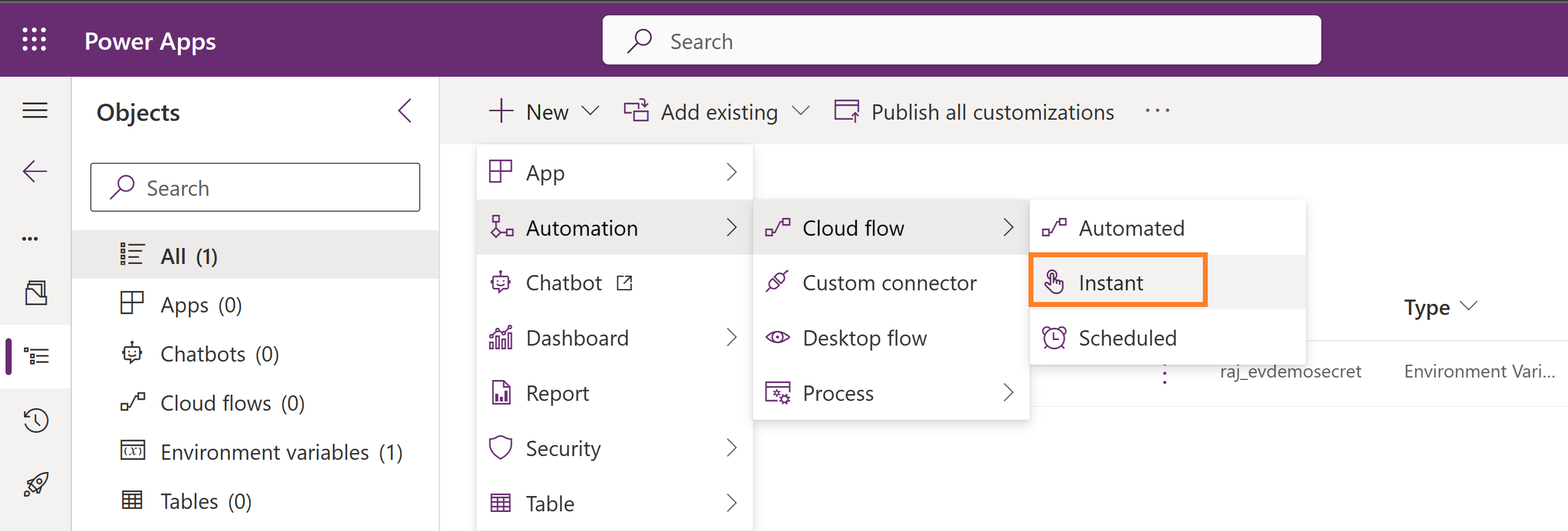Open toolbar overflow more commands
Viewport: 1568px width, 531px height.
tap(1157, 111)
